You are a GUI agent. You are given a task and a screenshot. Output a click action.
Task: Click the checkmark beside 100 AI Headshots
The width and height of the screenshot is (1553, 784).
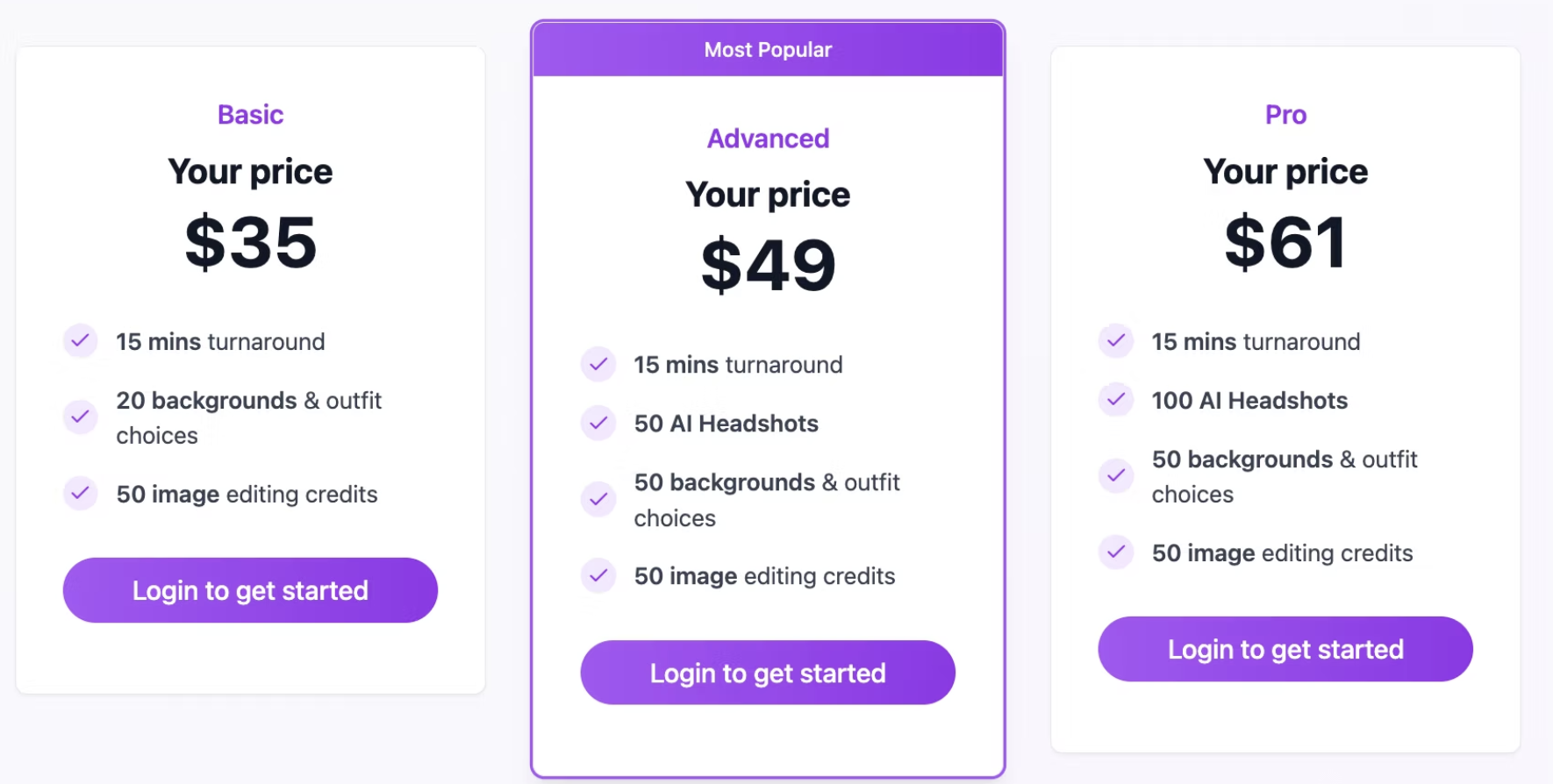coord(1115,400)
